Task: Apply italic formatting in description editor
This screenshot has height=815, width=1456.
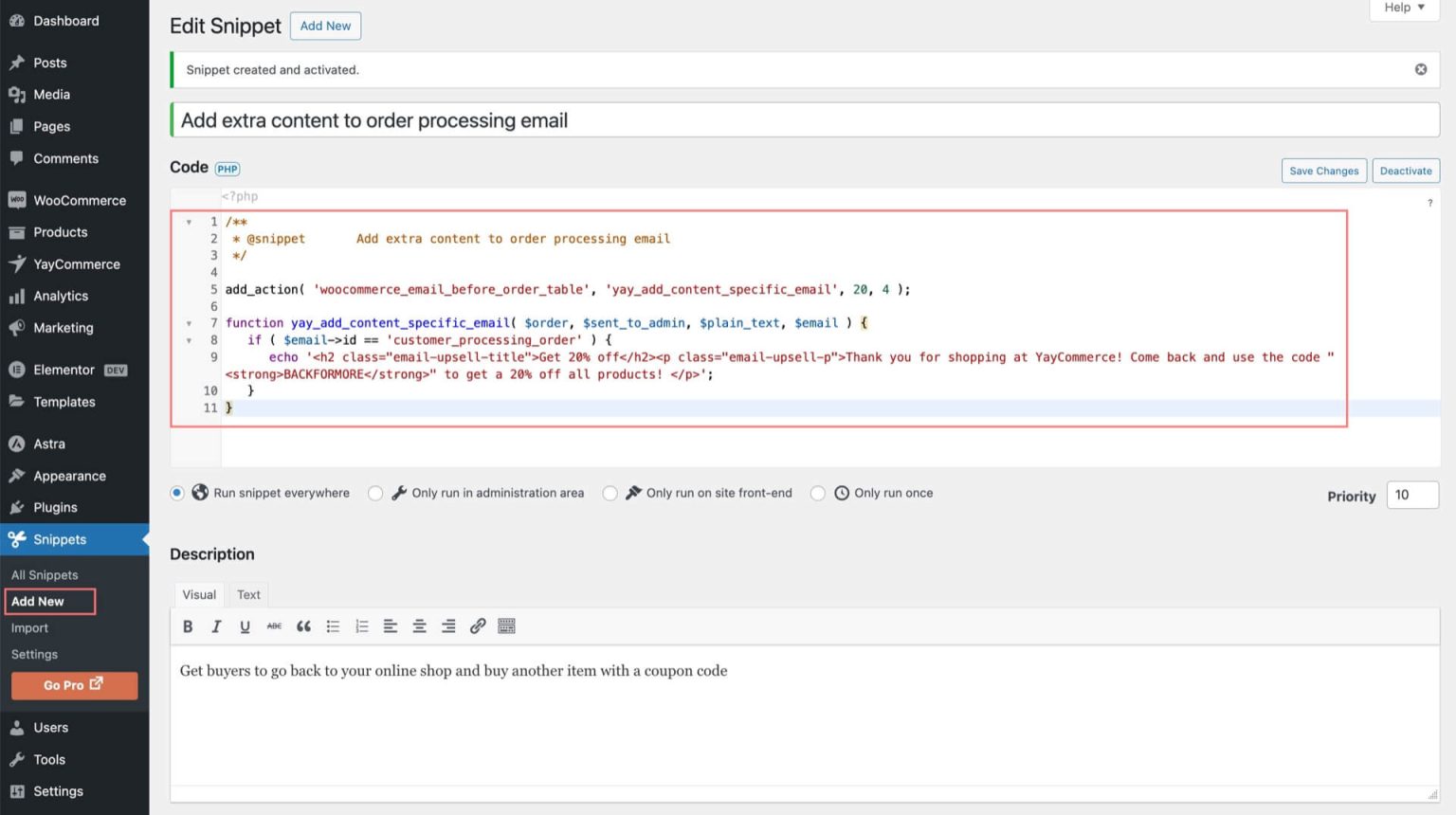Action: pos(216,626)
